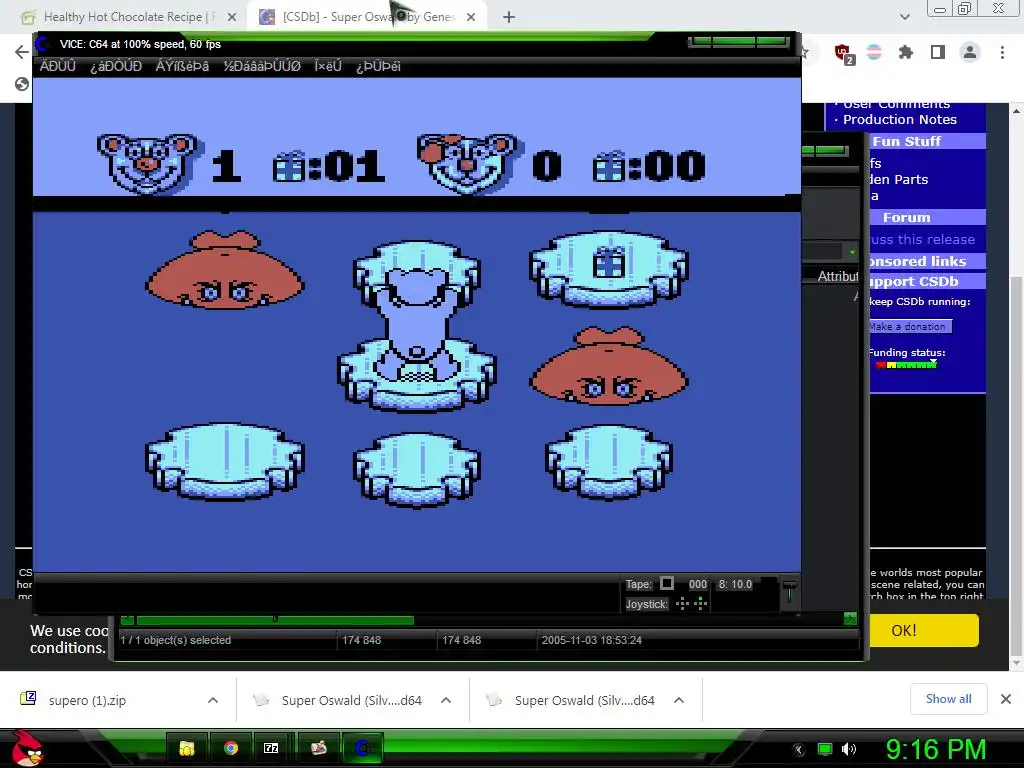The width and height of the screenshot is (1024, 768).
Task: Open the Chrome profile avatar
Action: coord(970,52)
